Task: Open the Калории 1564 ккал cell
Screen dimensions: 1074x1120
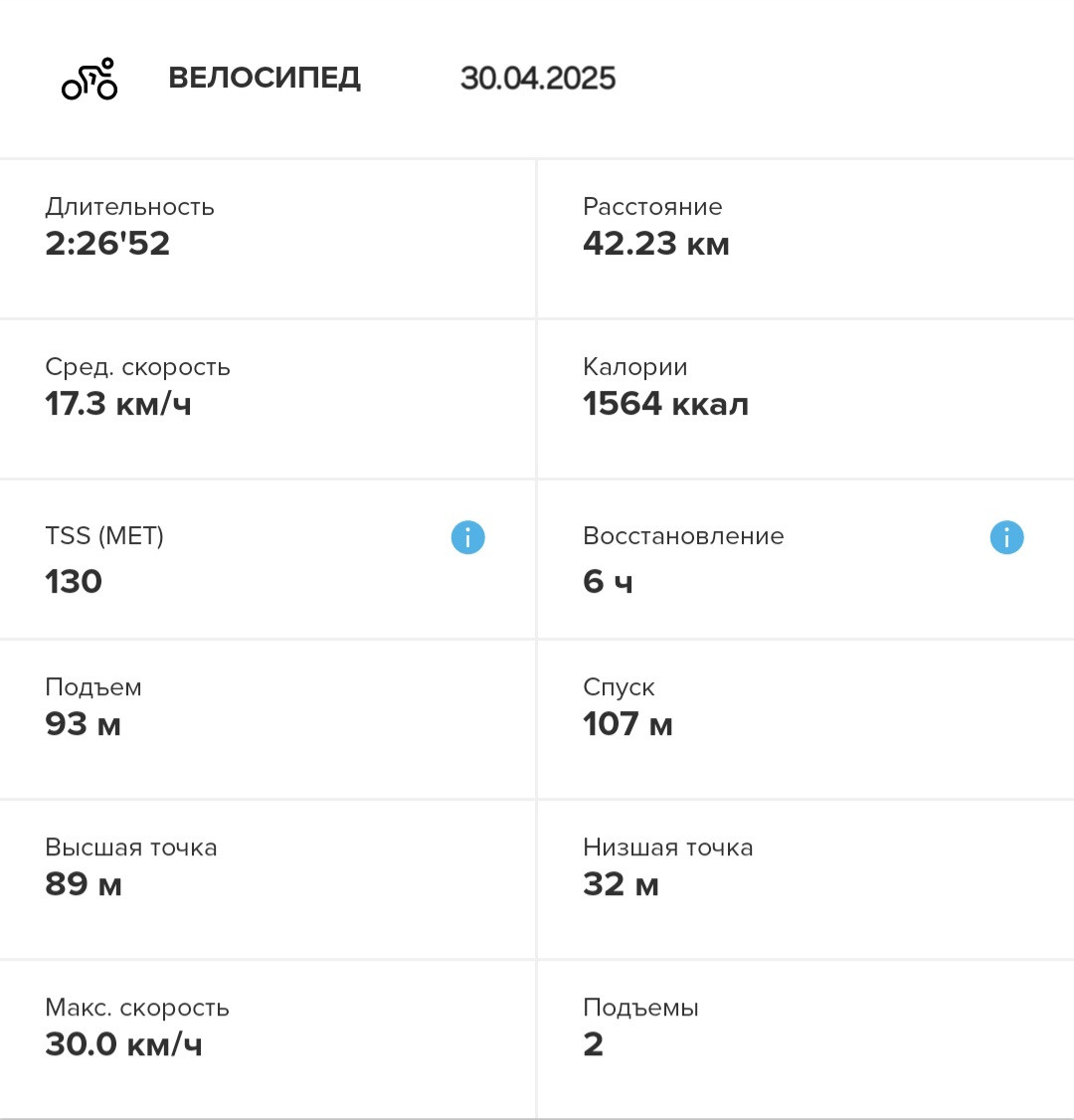Action: click(x=806, y=399)
